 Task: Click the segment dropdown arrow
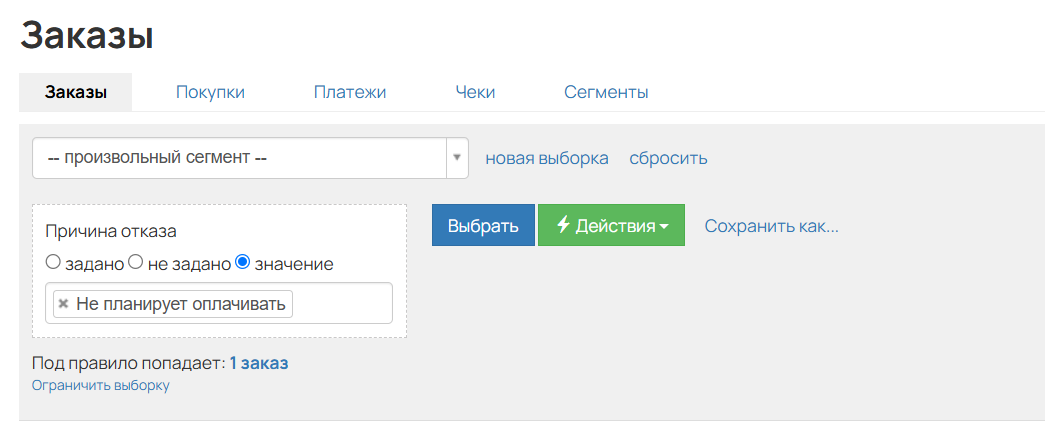tap(457, 158)
